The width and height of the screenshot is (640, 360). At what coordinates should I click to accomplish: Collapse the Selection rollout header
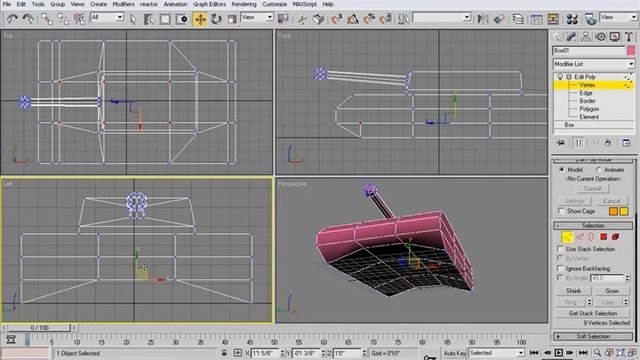click(x=593, y=226)
